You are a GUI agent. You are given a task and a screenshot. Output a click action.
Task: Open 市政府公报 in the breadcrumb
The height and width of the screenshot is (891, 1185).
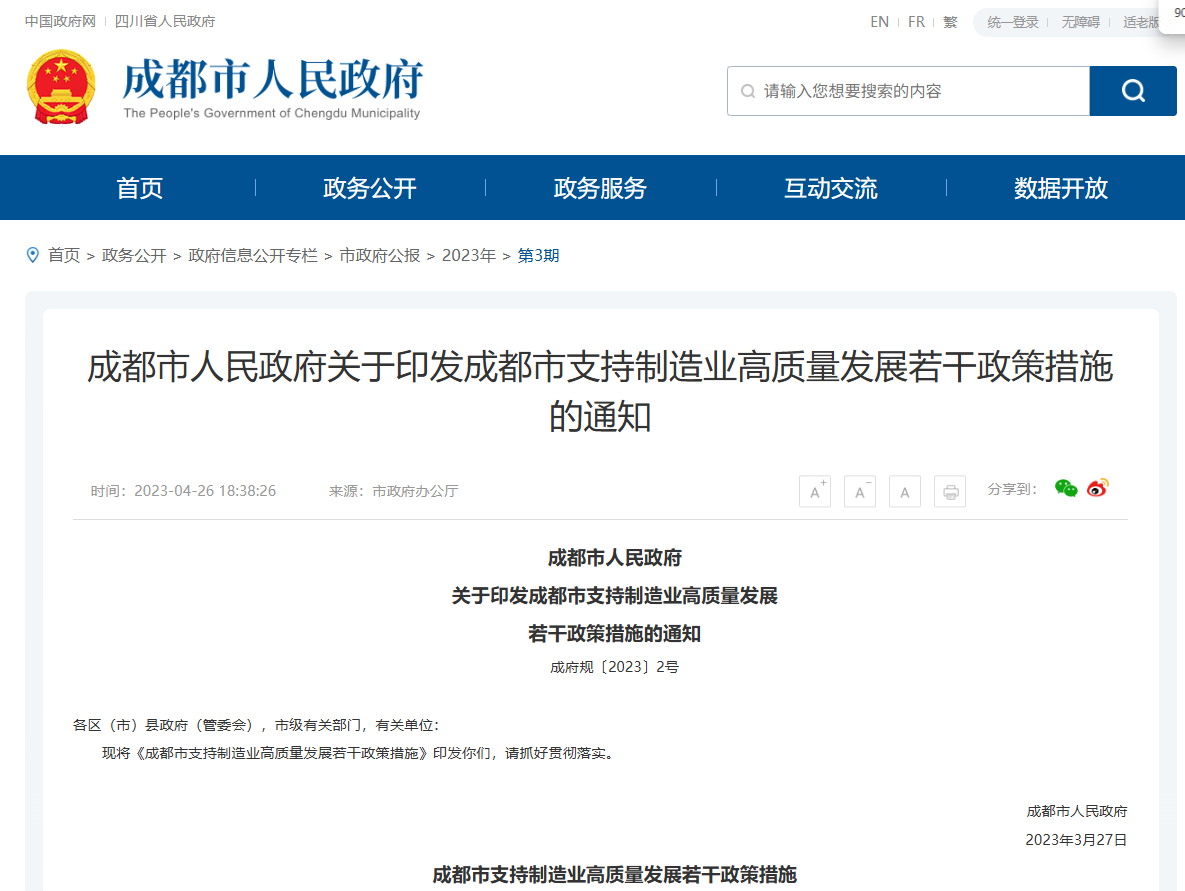[x=377, y=255]
